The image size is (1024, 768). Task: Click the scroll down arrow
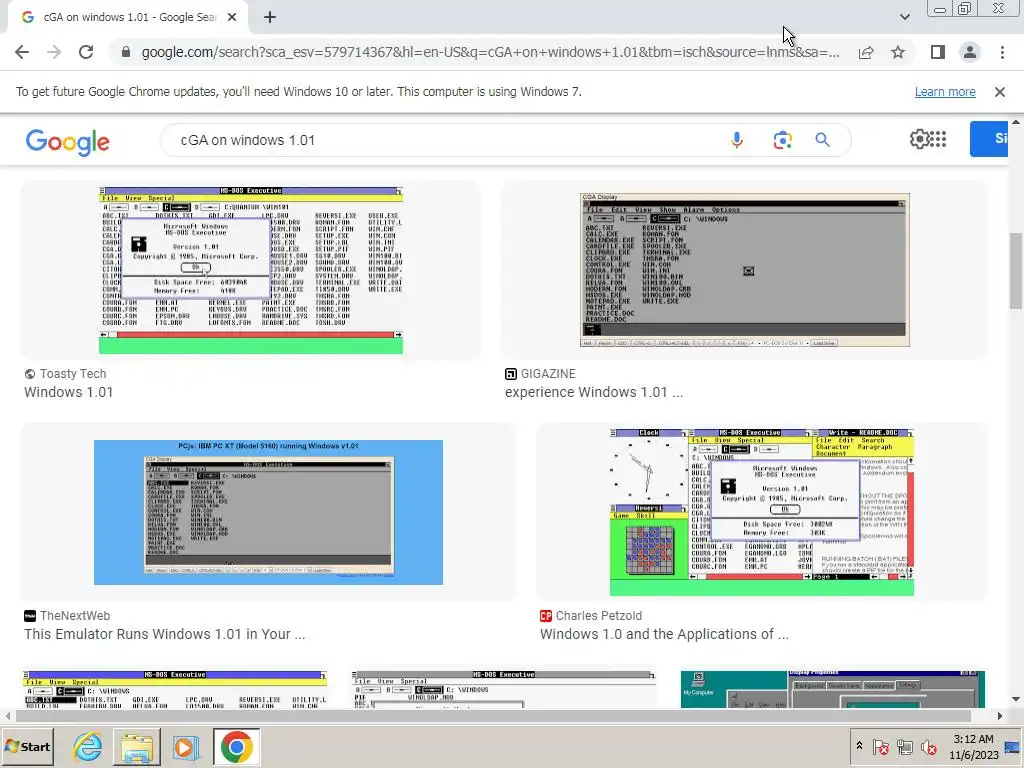click(x=1016, y=699)
